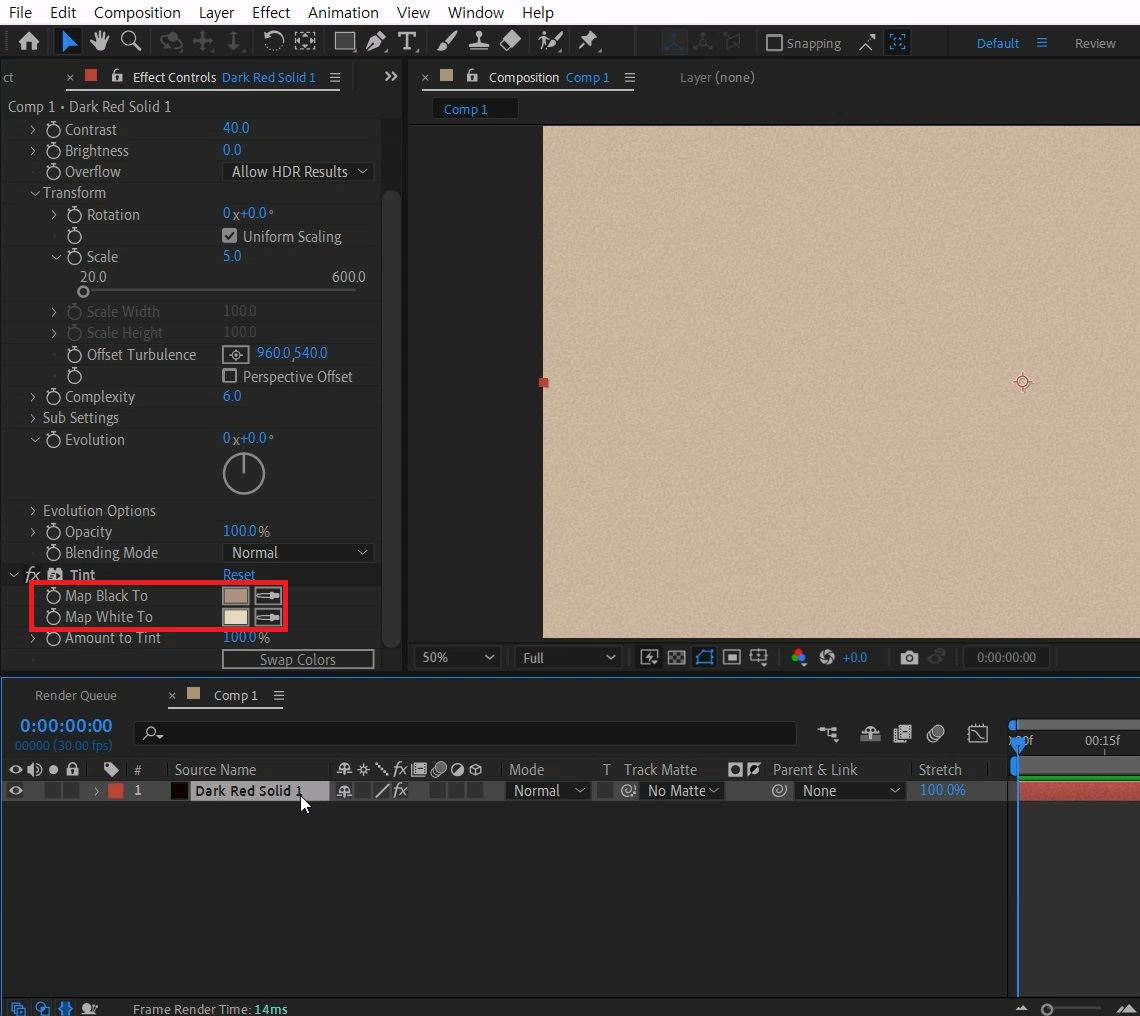Viewport: 1140px width, 1016px height.
Task: Toggle Fast Previews in viewer
Action: [x=649, y=657]
